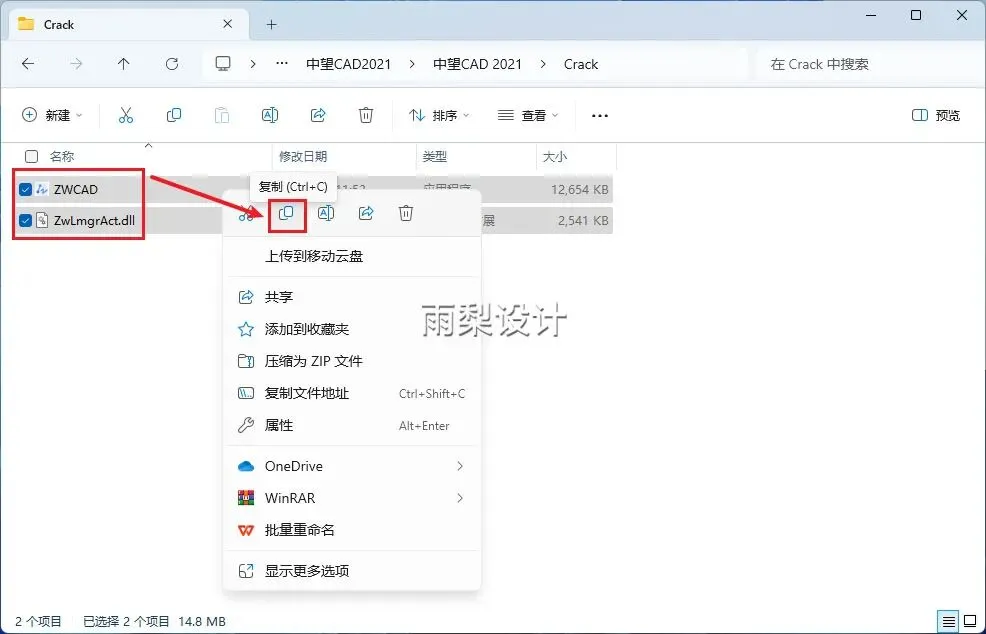
Task: Select the ZWCAD file name
Action: pos(75,189)
